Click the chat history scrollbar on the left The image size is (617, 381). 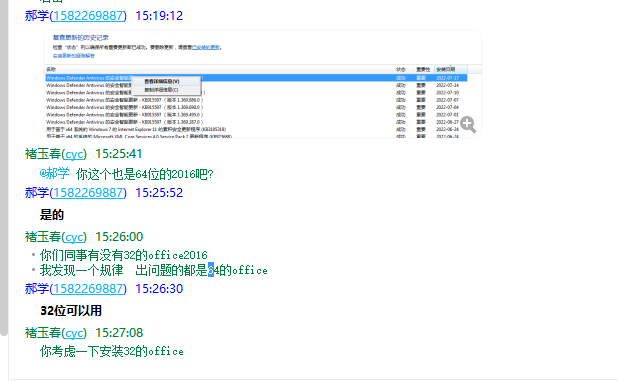[4, 167]
